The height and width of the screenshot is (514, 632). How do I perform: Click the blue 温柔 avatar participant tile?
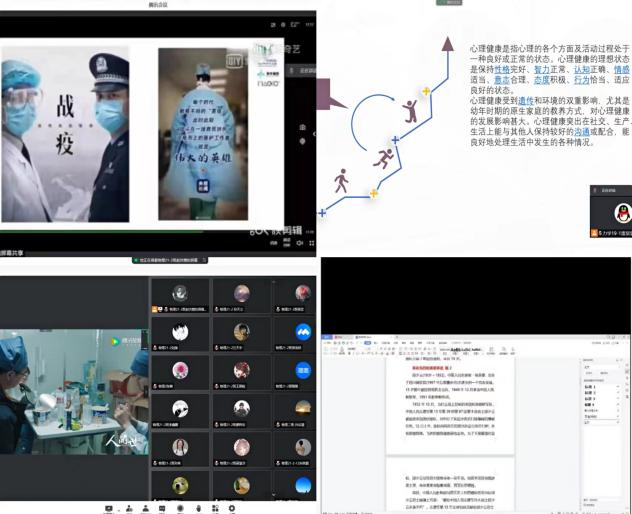pos(303,371)
